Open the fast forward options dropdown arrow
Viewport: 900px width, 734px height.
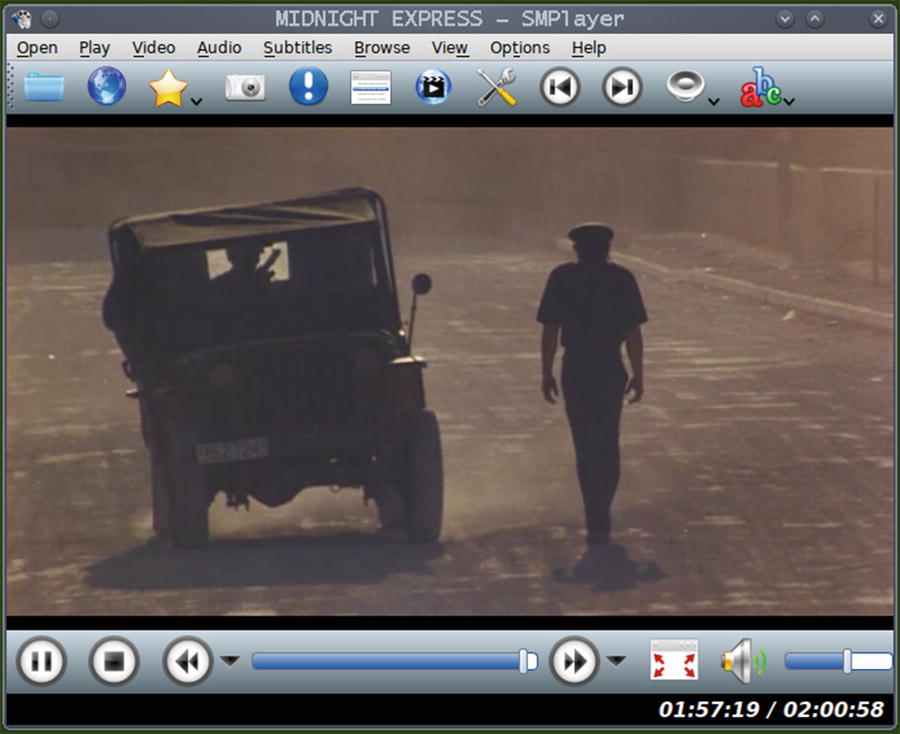[x=616, y=661]
